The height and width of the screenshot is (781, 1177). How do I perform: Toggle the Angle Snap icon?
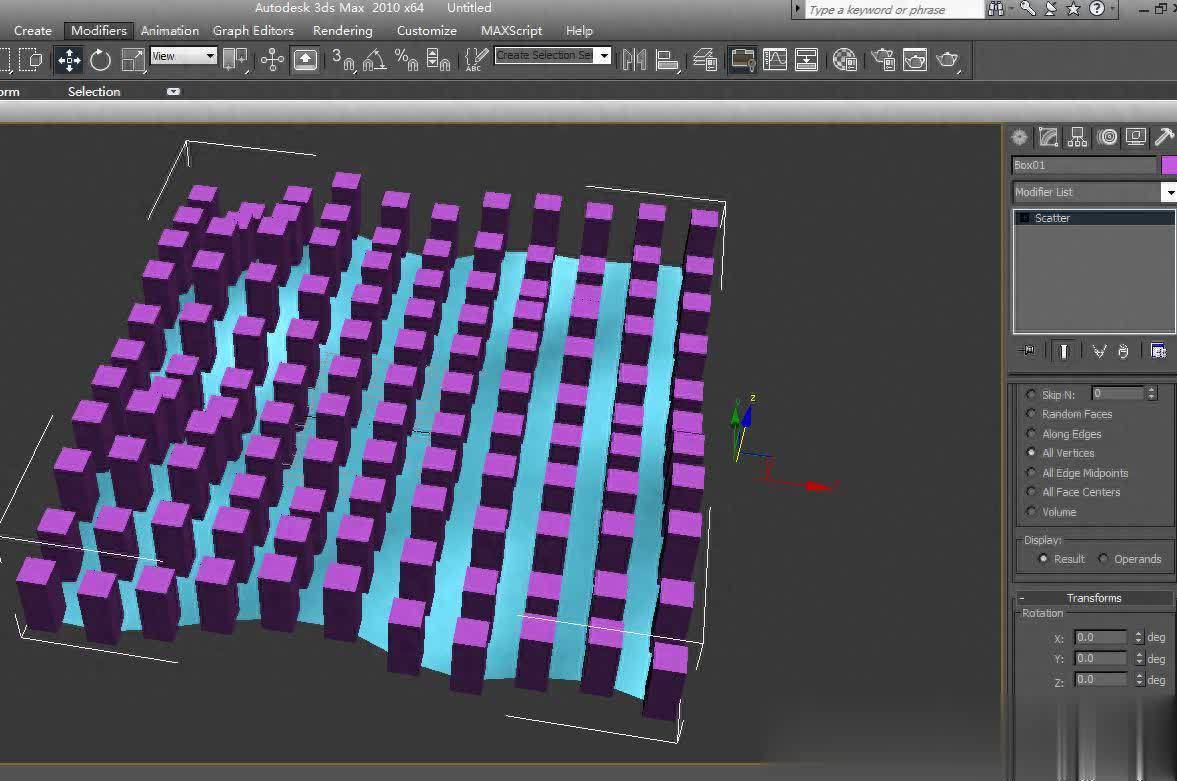[x=374, y=60]
